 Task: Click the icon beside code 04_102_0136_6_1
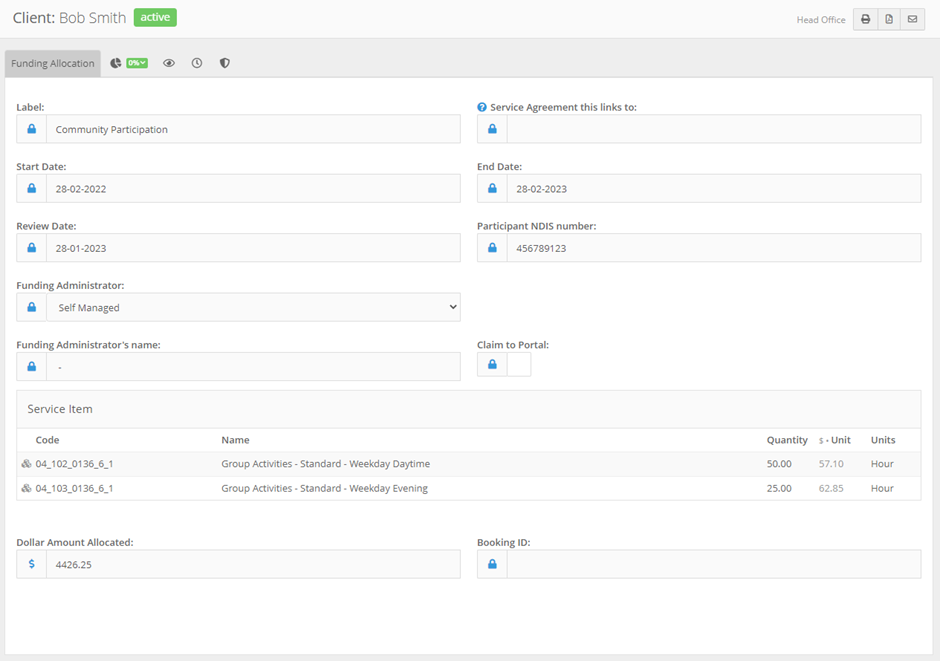[26, 464]
